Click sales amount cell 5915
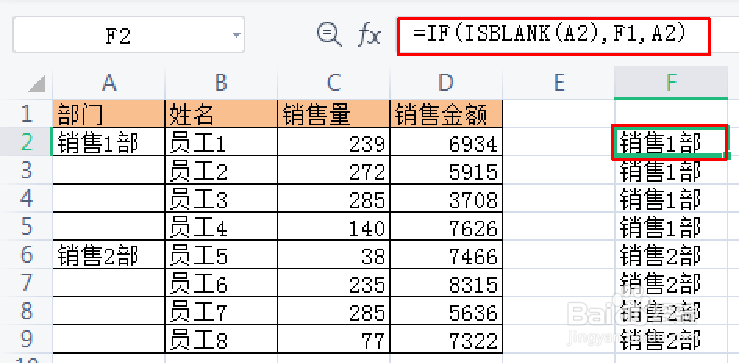 pos(446,170)
